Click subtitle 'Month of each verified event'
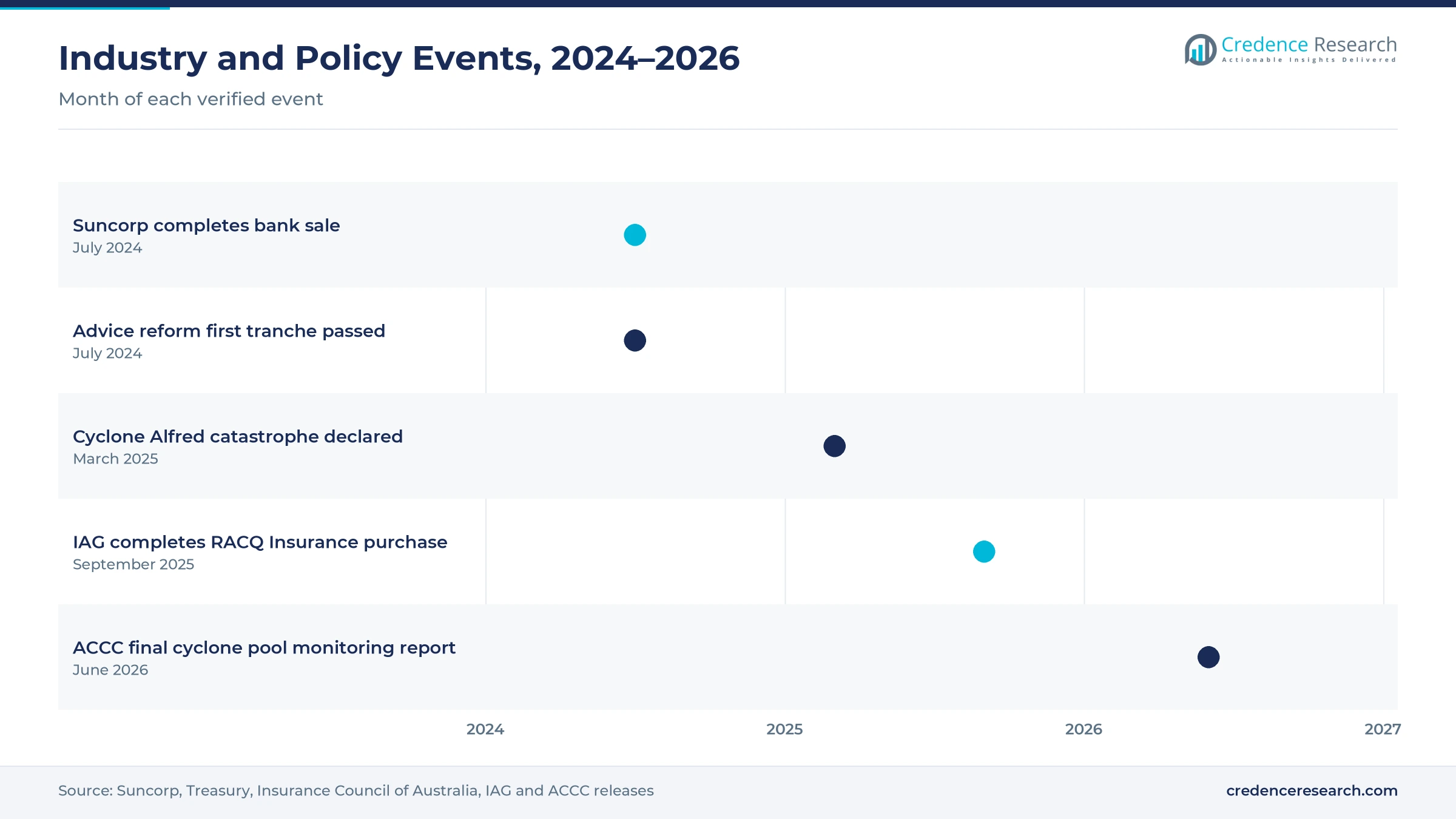The height and width of the screenshot is (819, 1456). click(x=190, y=99)
